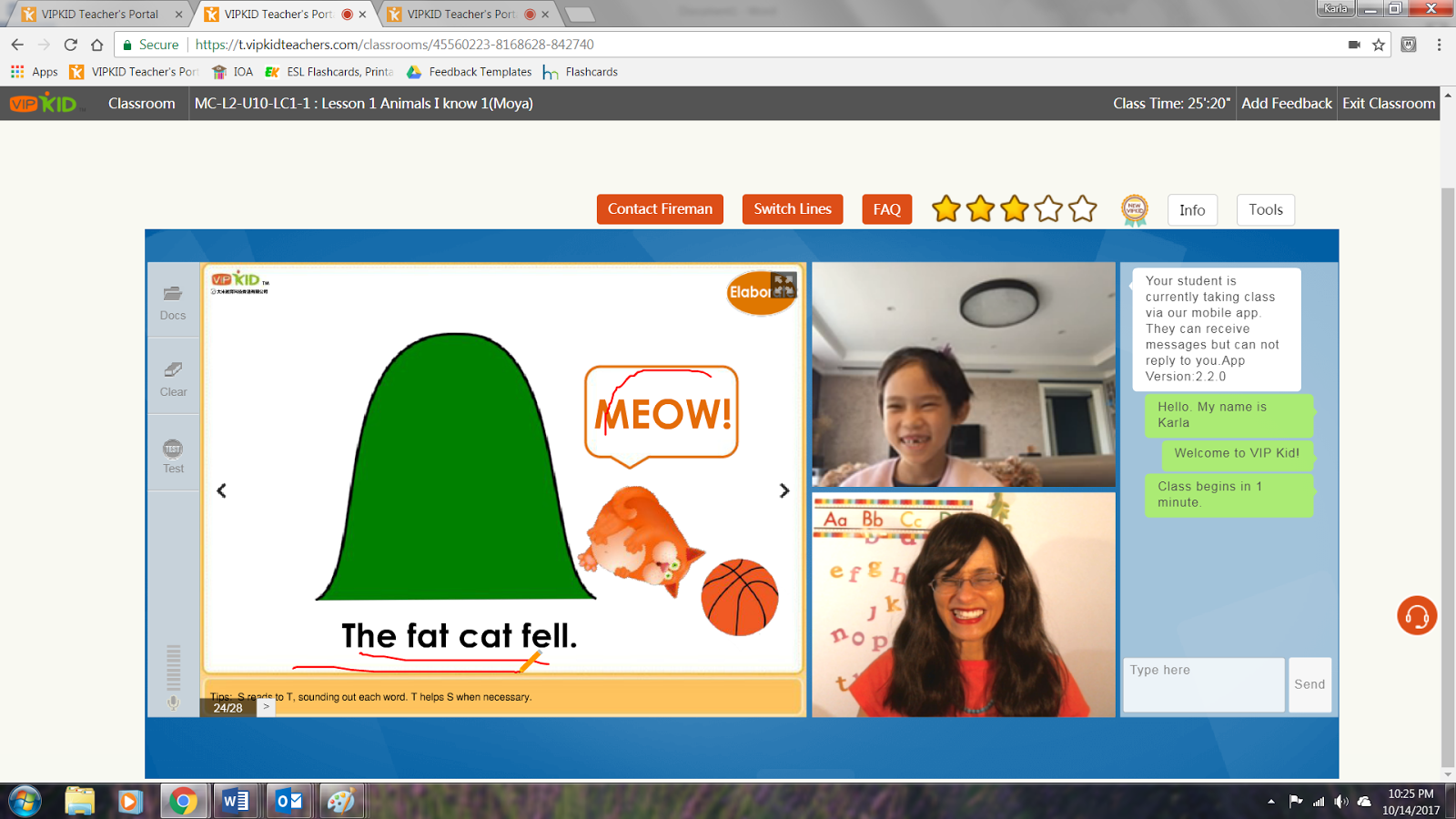This screenshot has width=1456, height=819.
Task: Open Paint from the taskbar
Action: [341, 801]
